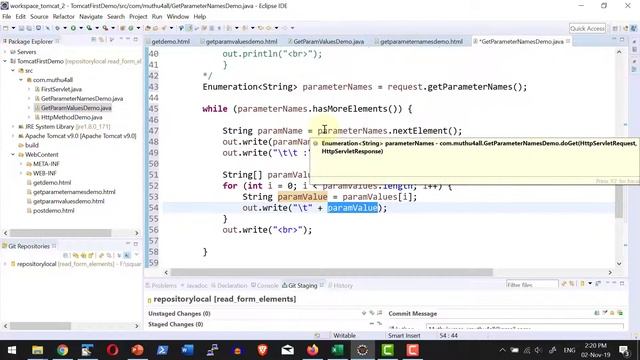This screenshot has height=360, width=640.
Task: Open PowerShell from the taskbar
Action: click(162, 350)
